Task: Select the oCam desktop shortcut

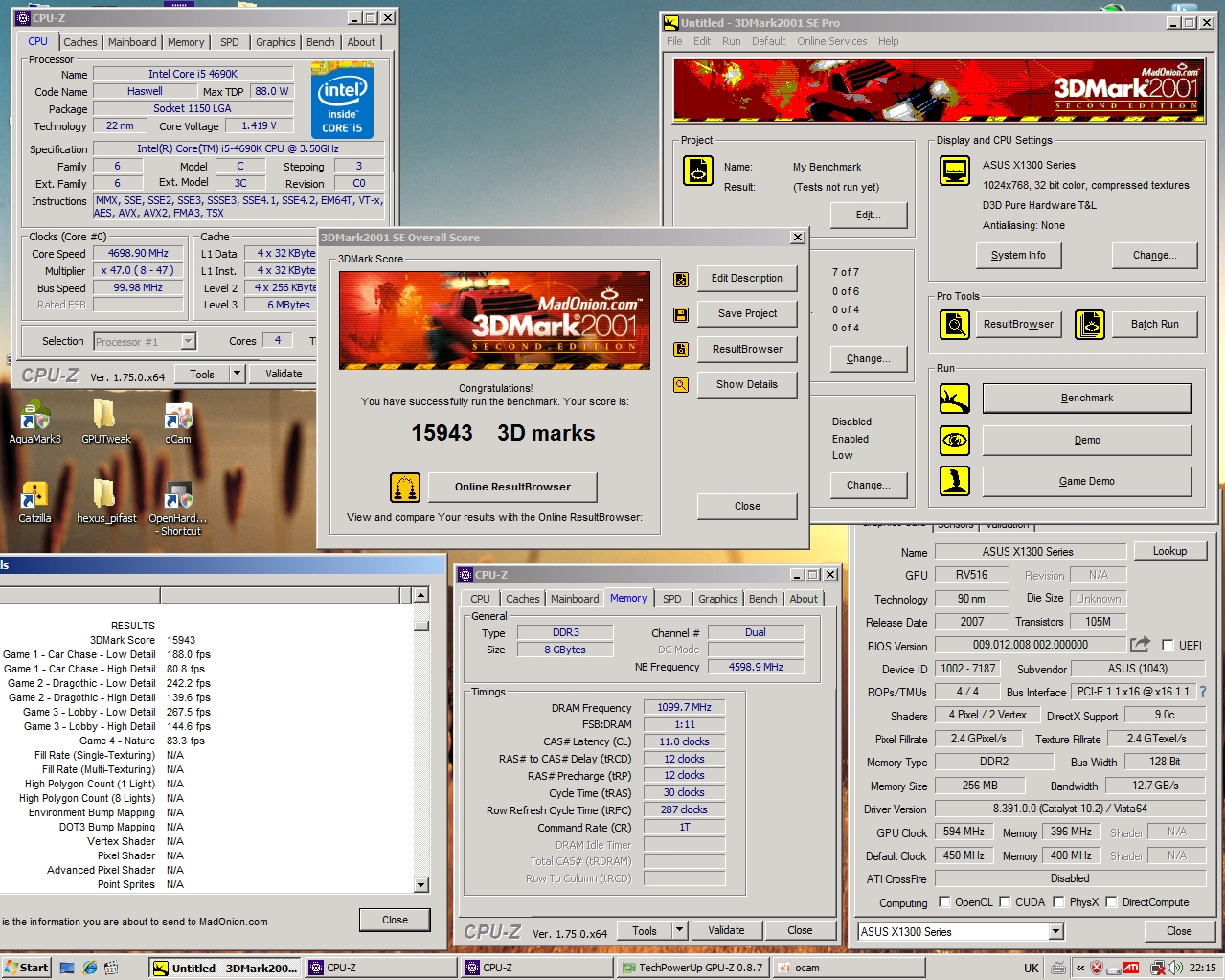Action: 178,422
